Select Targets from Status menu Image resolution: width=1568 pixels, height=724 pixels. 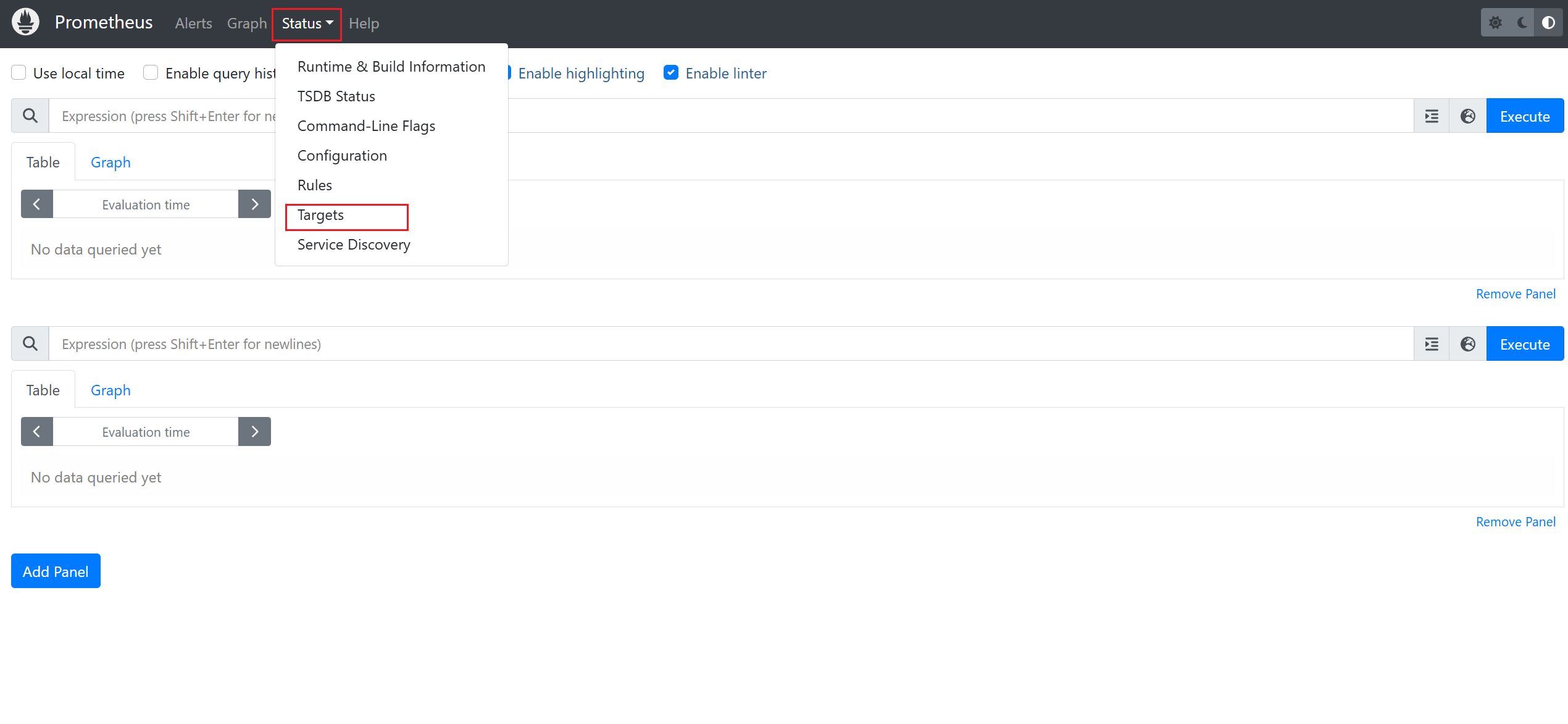point(321,215)
